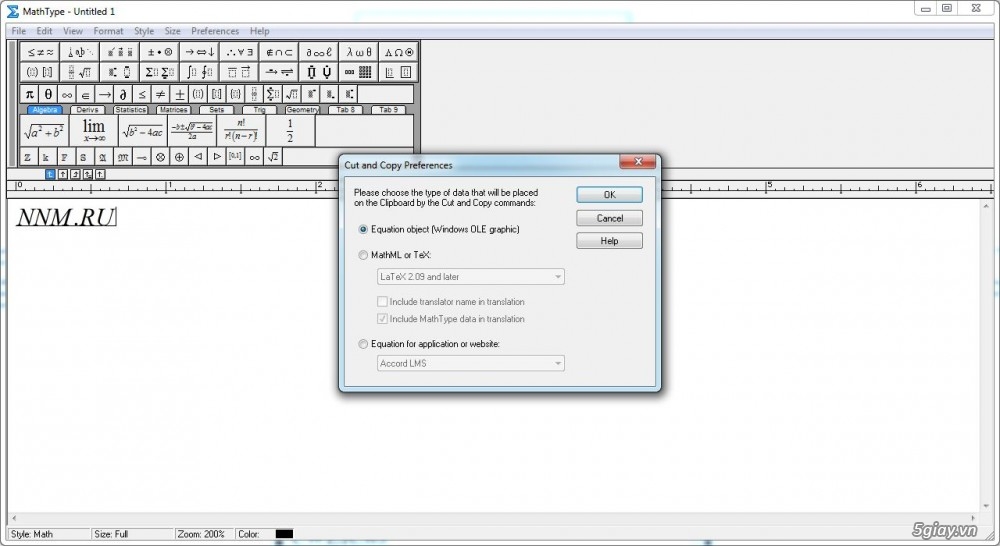Open the integral templates palette
The height and width of the screenshot is (546, 1000).
pos(200,72)
